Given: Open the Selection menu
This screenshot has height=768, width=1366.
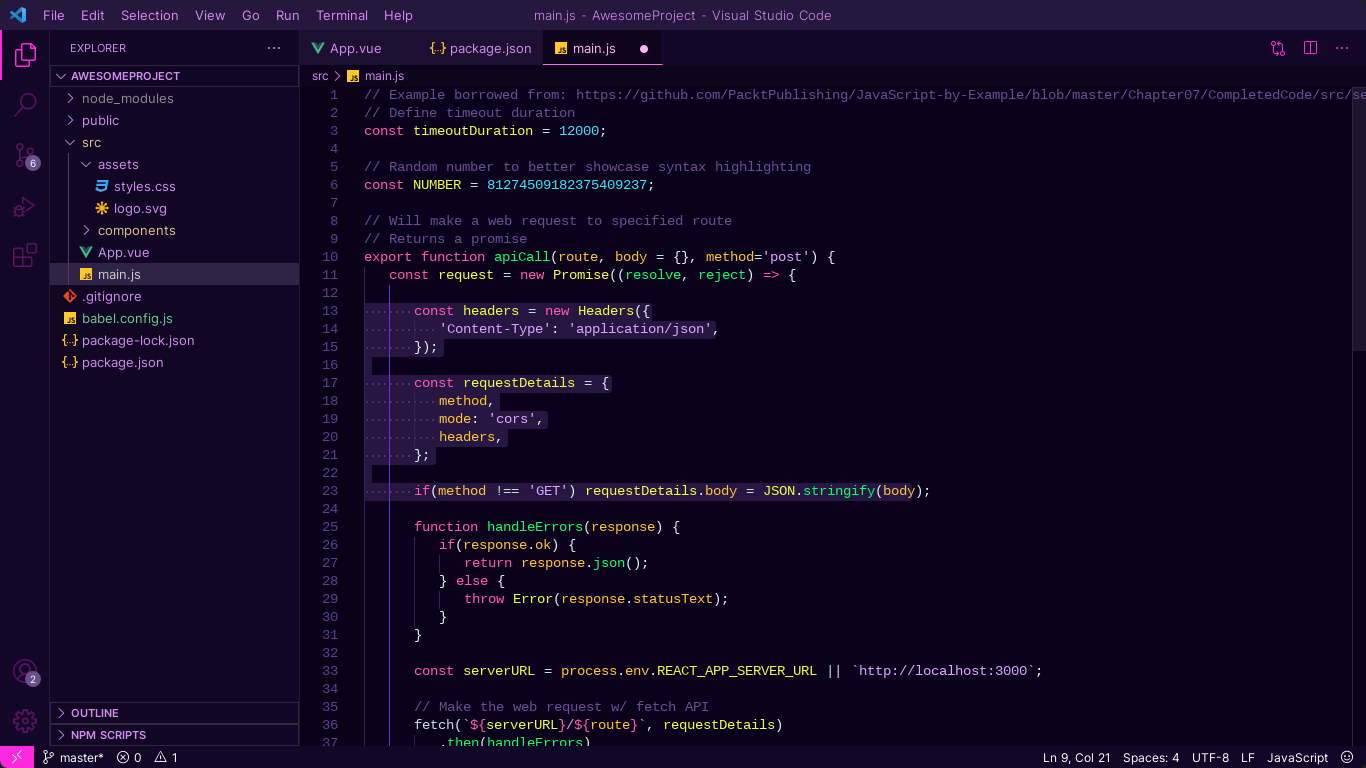Looking at the screenshot, I should click(x=150, y=15).
